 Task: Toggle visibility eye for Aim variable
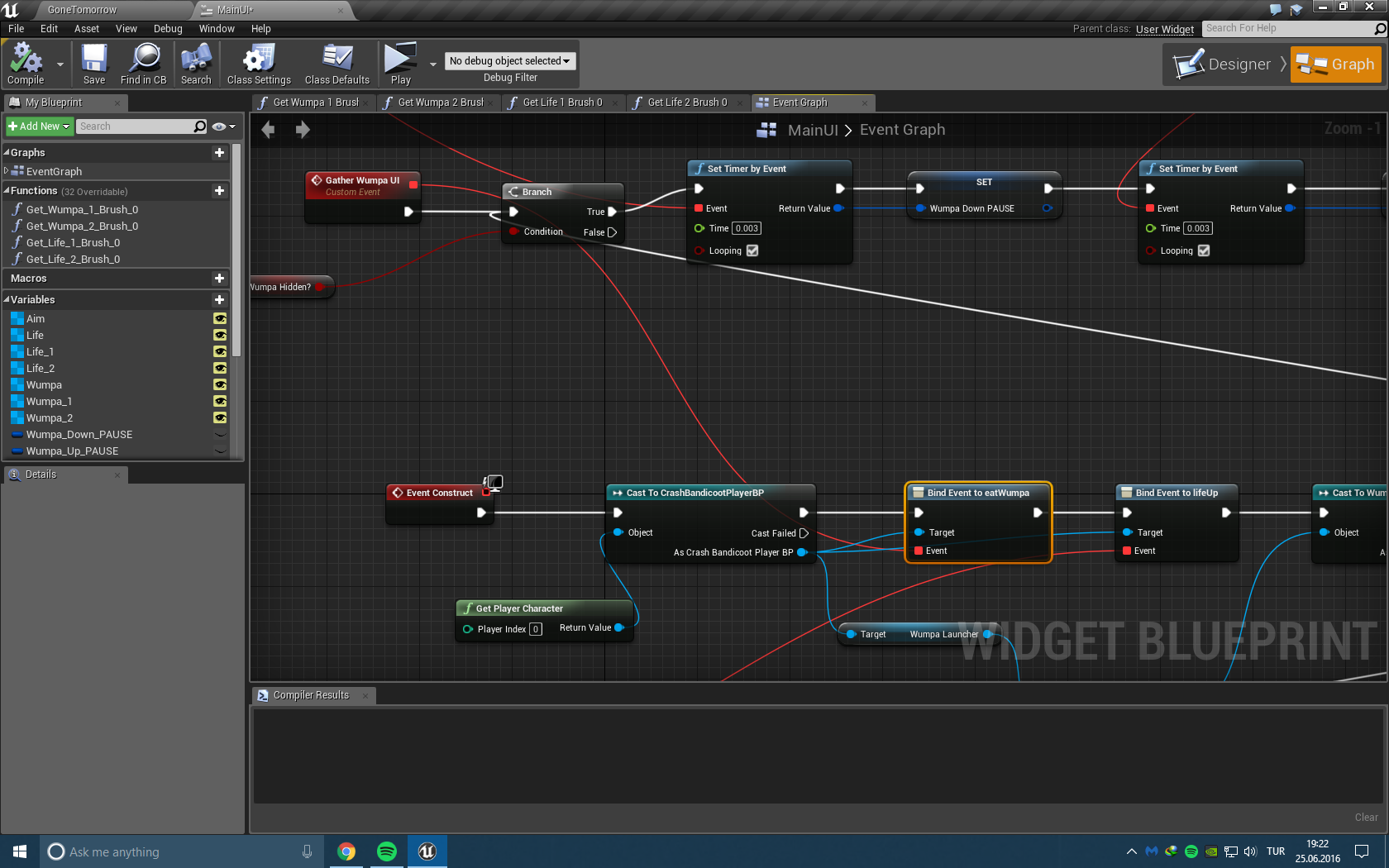pyautogui.click(x=220, y=318)
